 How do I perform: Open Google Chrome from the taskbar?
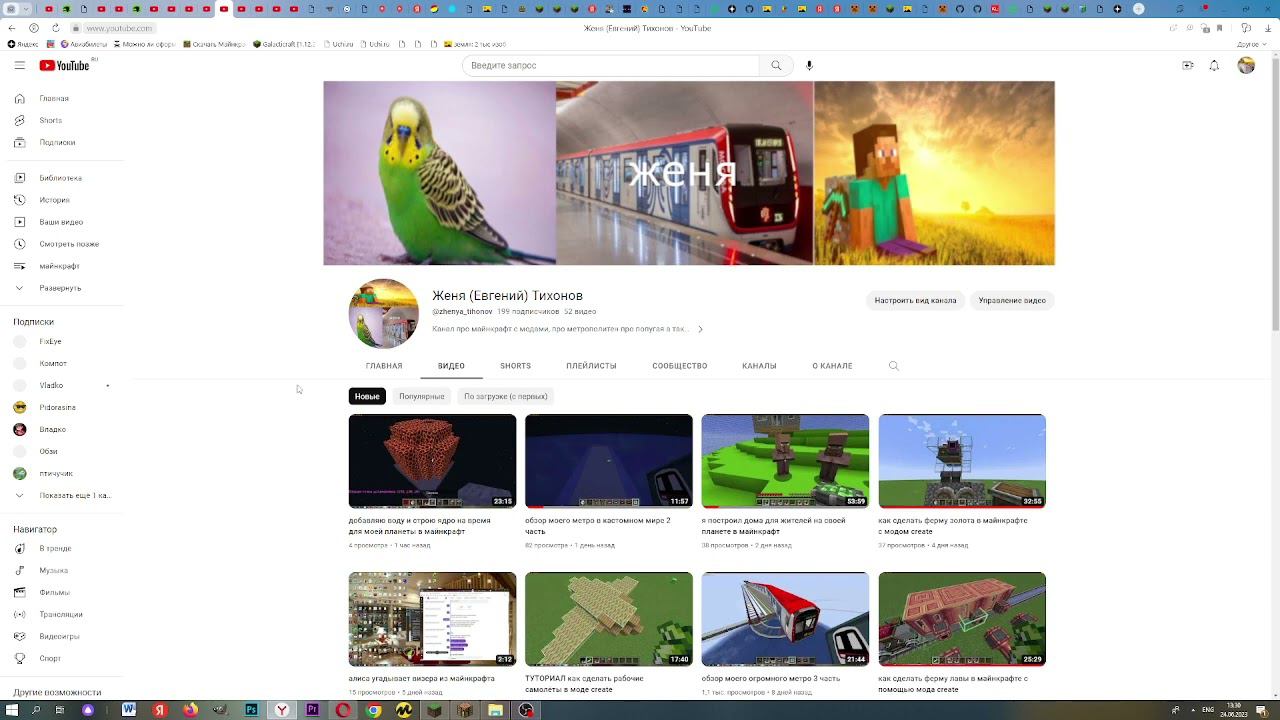pyautogui.click(x=373, y=710)
